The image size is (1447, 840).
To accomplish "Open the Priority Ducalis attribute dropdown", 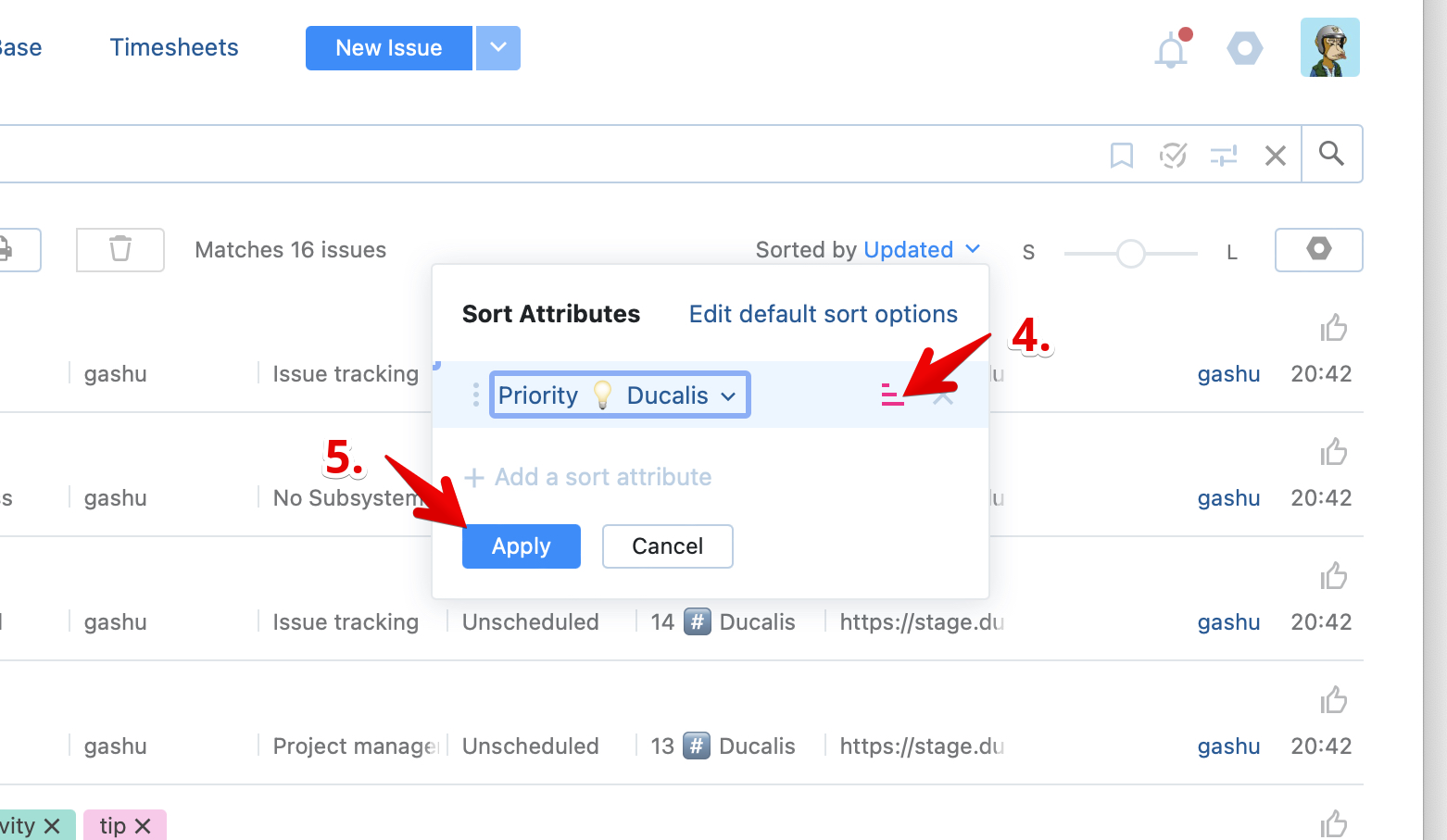I will pos(619,395).
